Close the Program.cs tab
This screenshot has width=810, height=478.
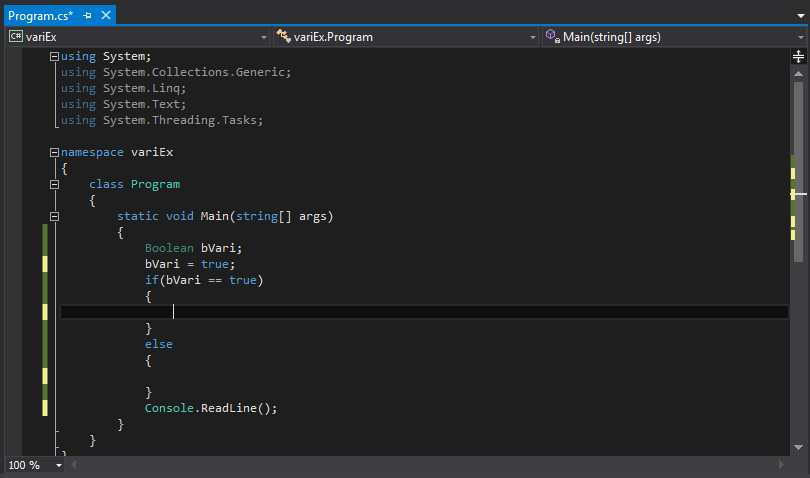pyautogui.click(x=106, y=16)
